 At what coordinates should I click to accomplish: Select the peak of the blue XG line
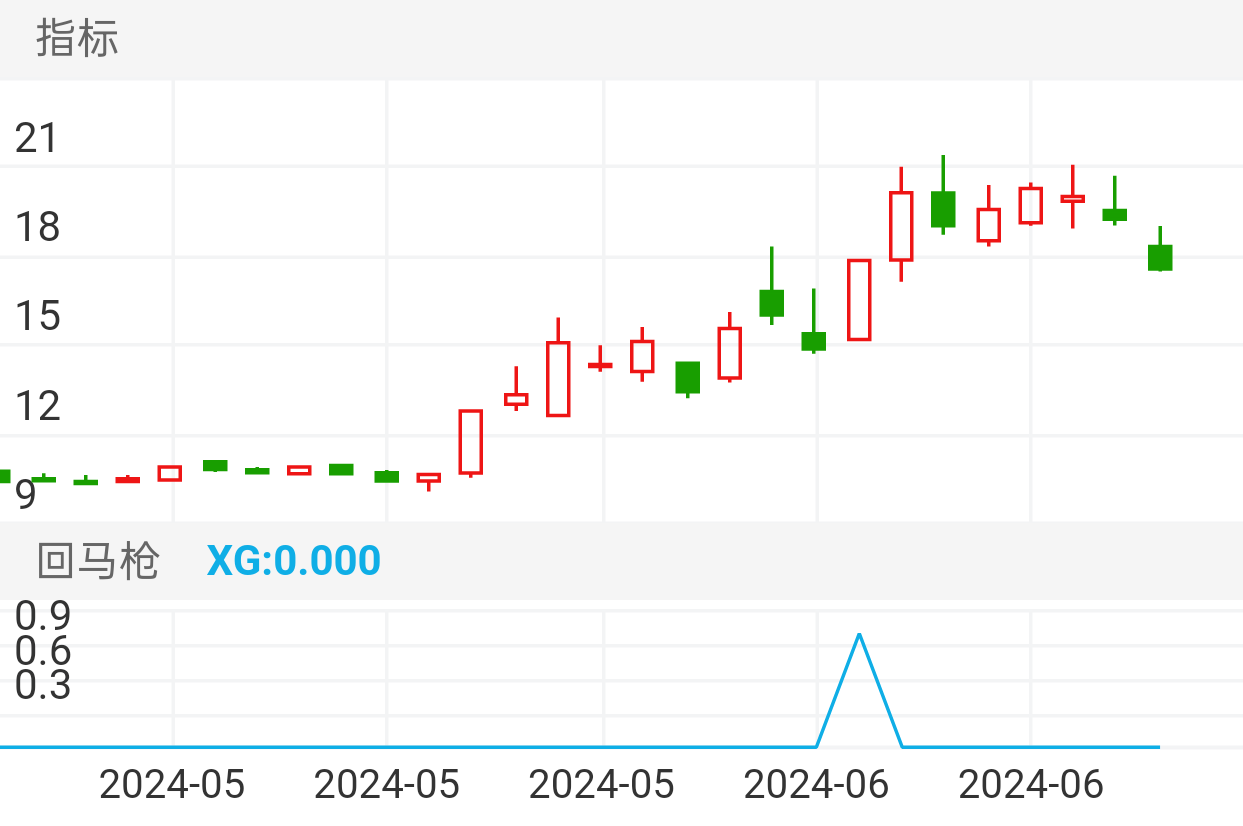click(859, 634)
